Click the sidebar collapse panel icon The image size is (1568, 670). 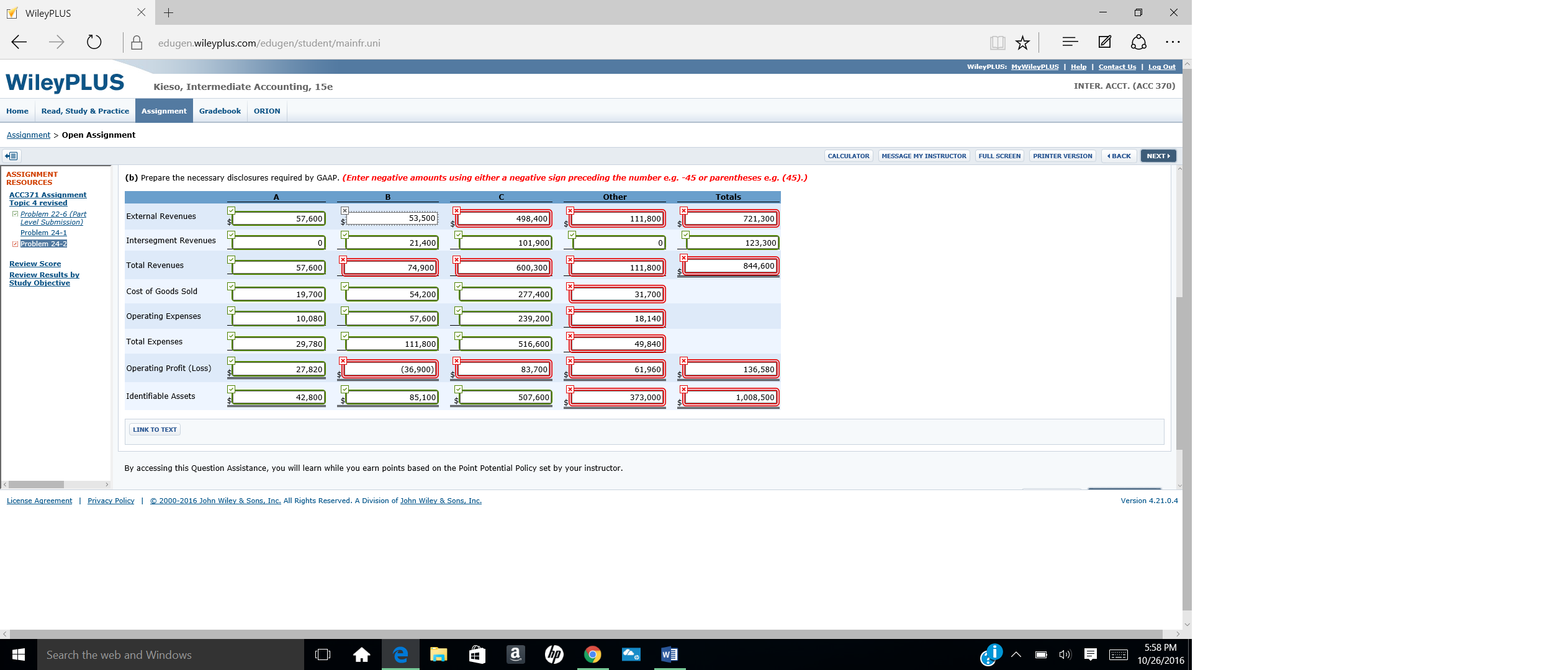click(11, 156)
